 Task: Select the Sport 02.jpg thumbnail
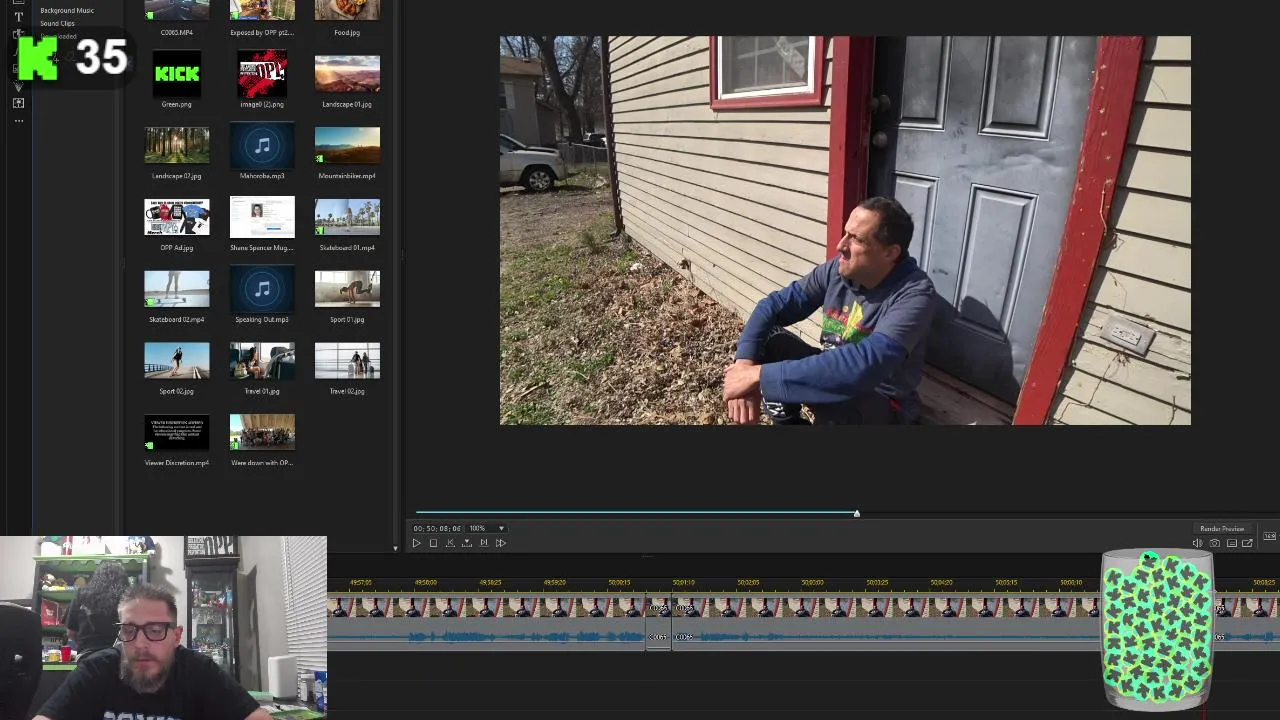tap(177, 361)
